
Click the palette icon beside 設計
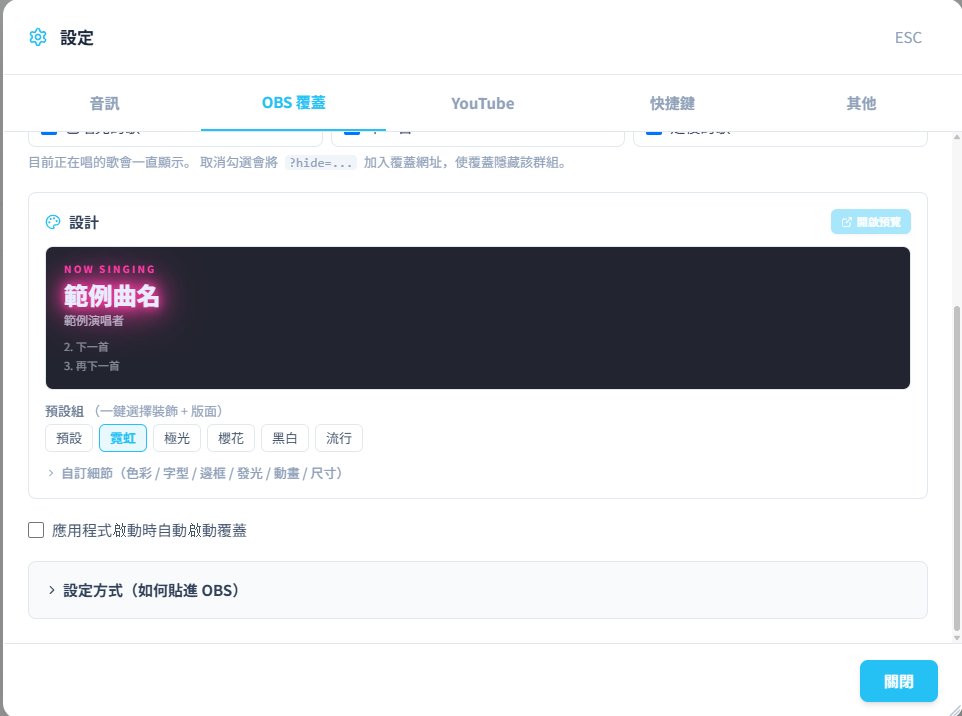[x=53, y=222]
